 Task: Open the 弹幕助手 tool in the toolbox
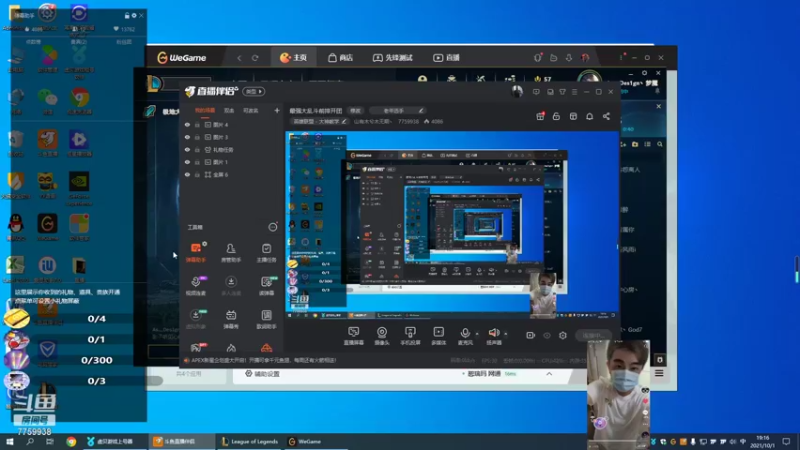pos(195,253)
